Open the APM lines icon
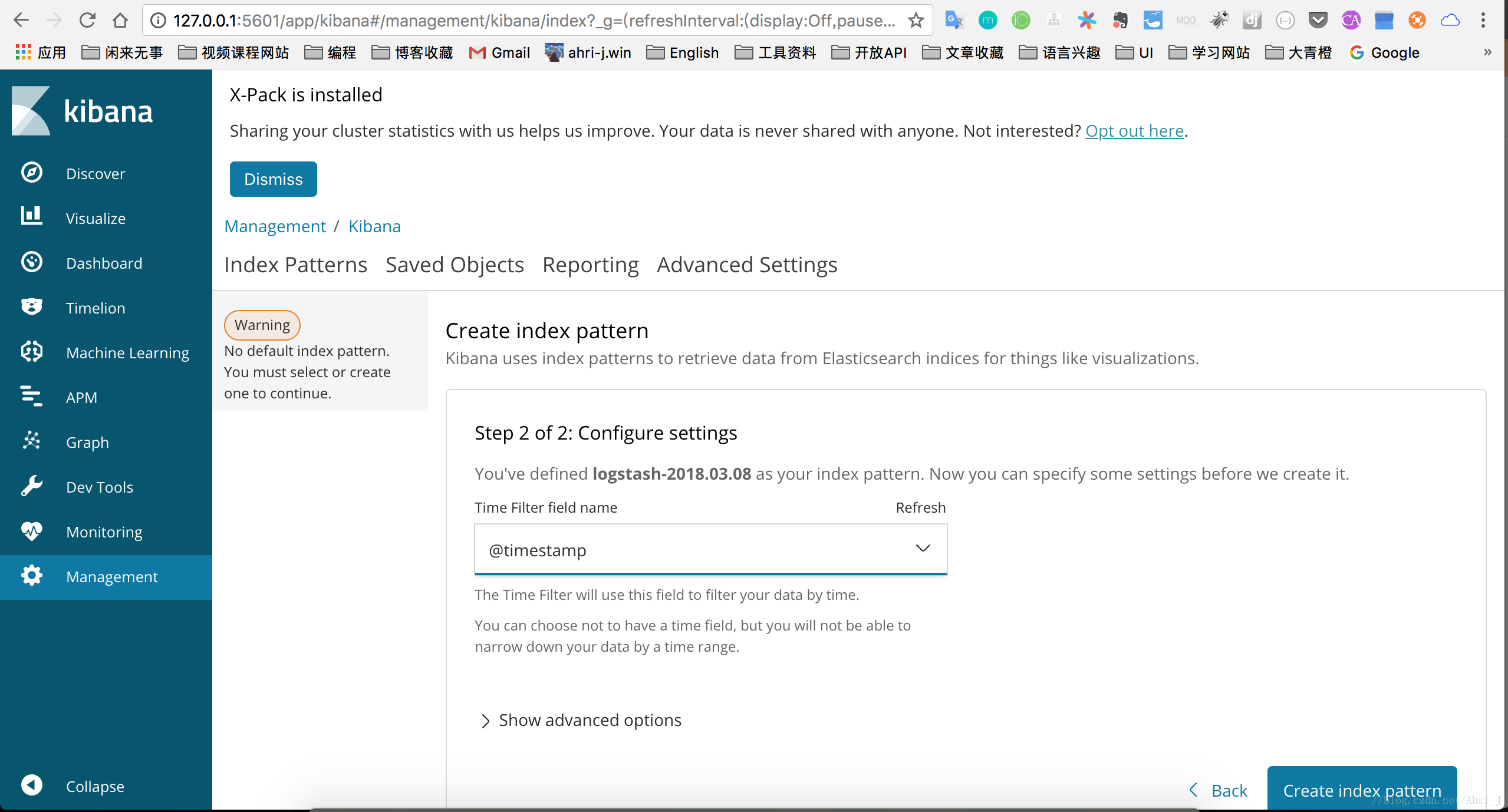Image resolution: width=1508 pixels, height=812 pixels. 32,397
